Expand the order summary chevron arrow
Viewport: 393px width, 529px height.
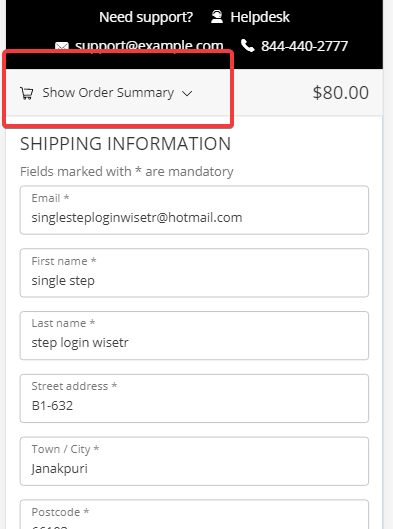(187, 93)
